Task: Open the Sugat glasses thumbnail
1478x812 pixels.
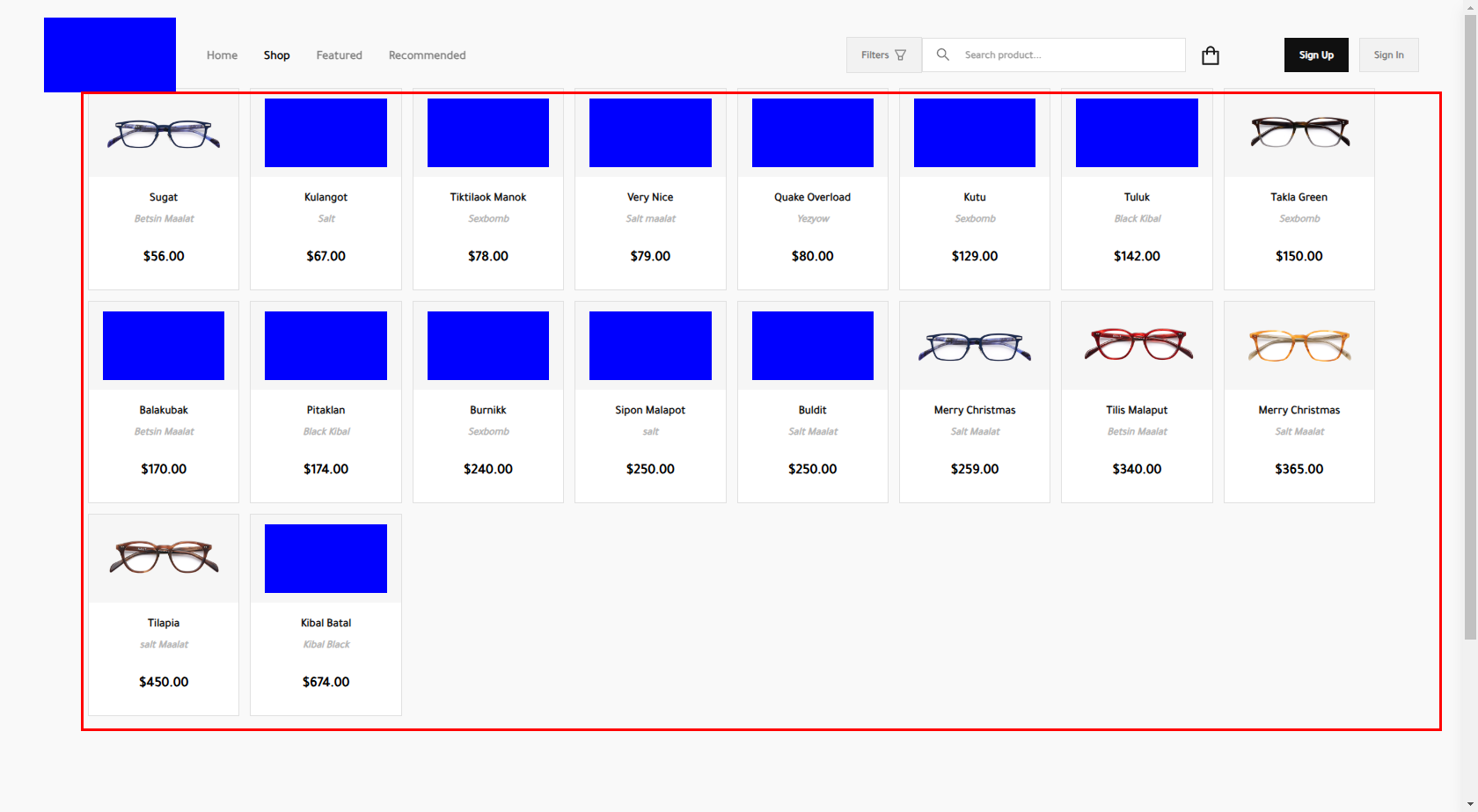Action: coord(164,134)
